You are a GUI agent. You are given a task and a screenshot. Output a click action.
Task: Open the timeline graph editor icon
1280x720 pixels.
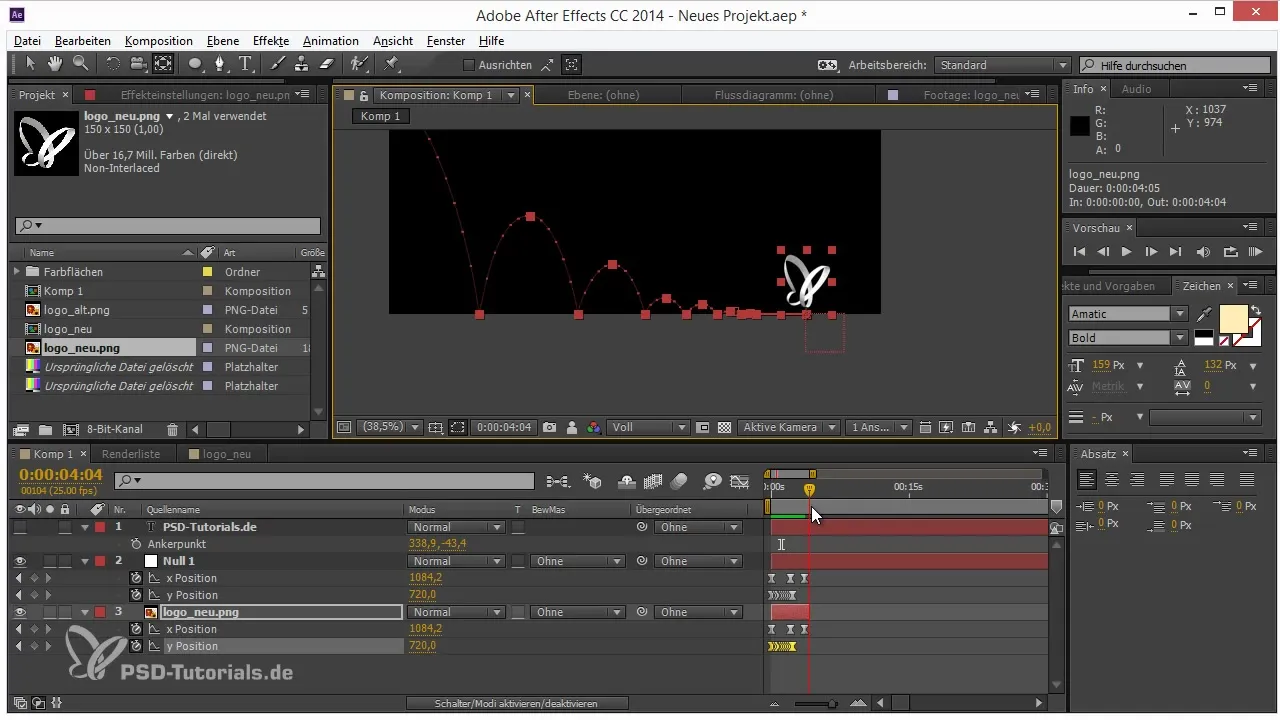[739, 481]
